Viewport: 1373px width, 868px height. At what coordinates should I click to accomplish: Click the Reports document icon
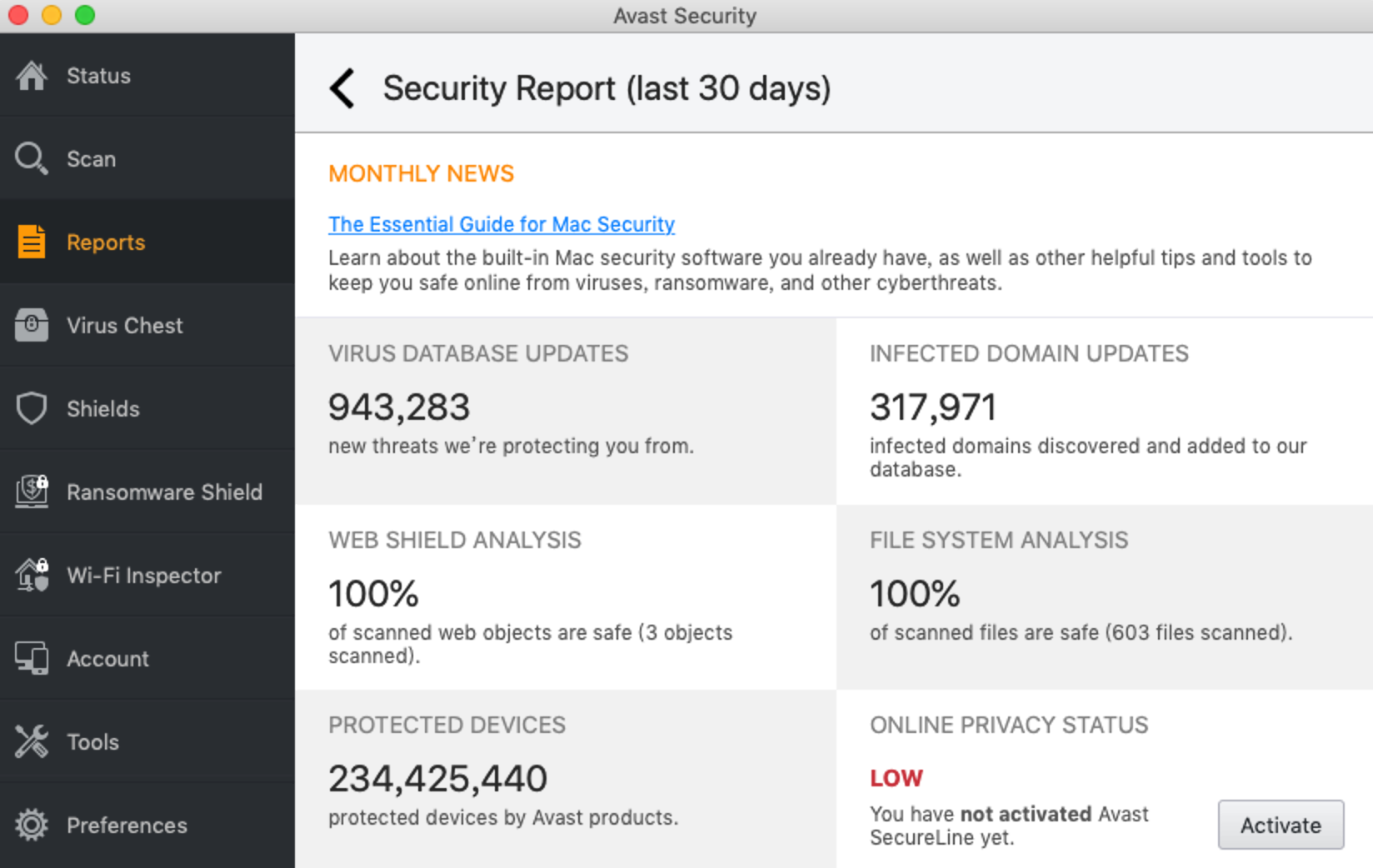32,242
